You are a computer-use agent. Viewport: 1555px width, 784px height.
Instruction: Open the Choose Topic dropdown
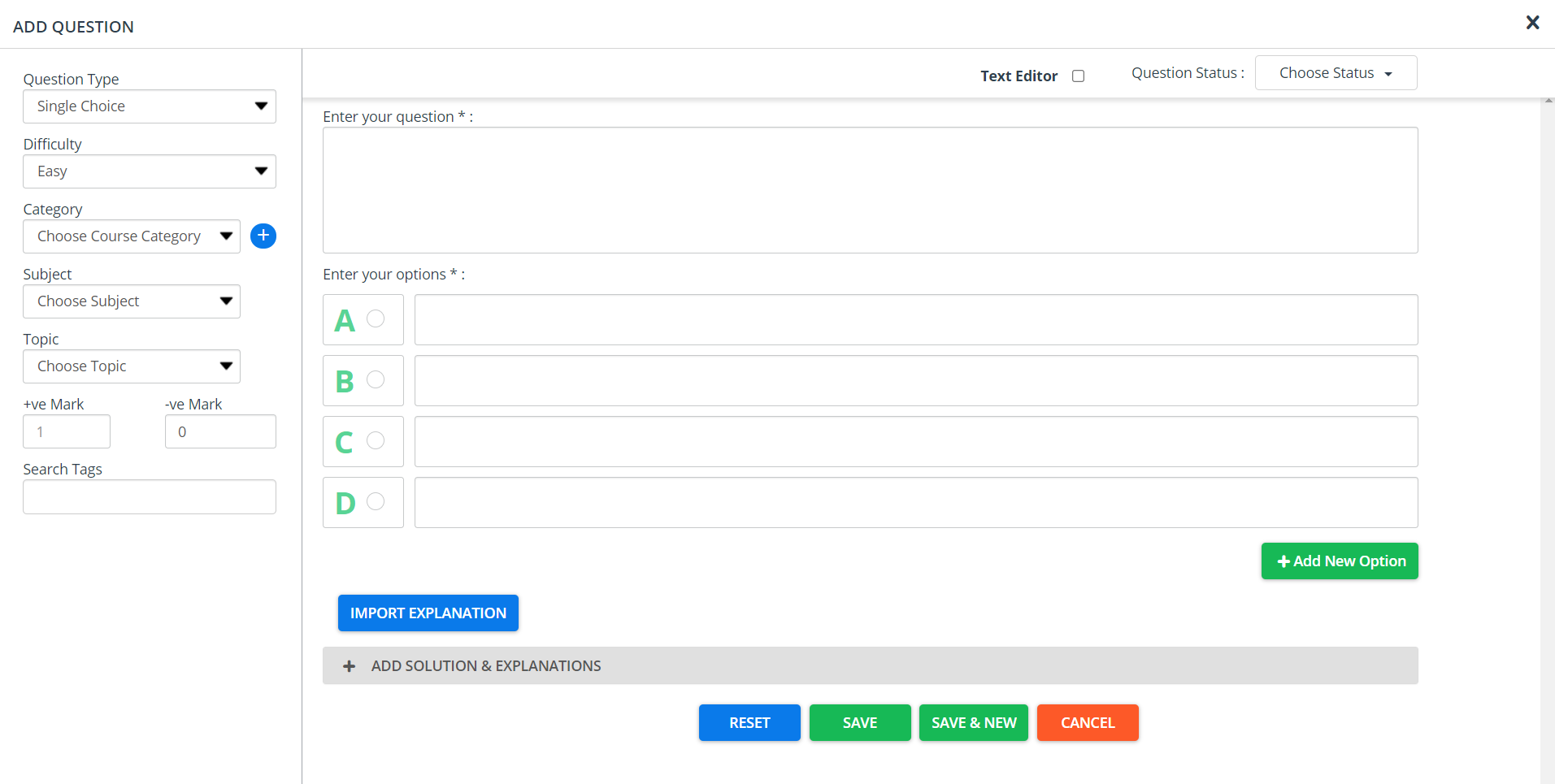[x=132, y=366]
